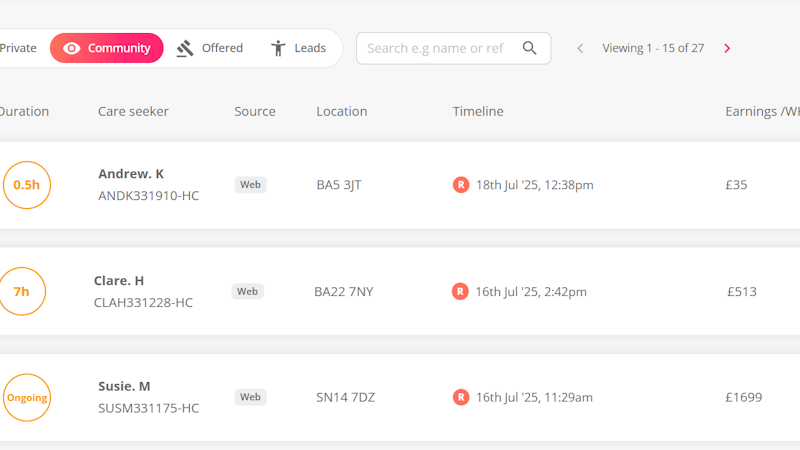The height and width of the screenshot is (450, 800).
Task: Sort by the Timeline column header
Action: click(x=478, y=111)
